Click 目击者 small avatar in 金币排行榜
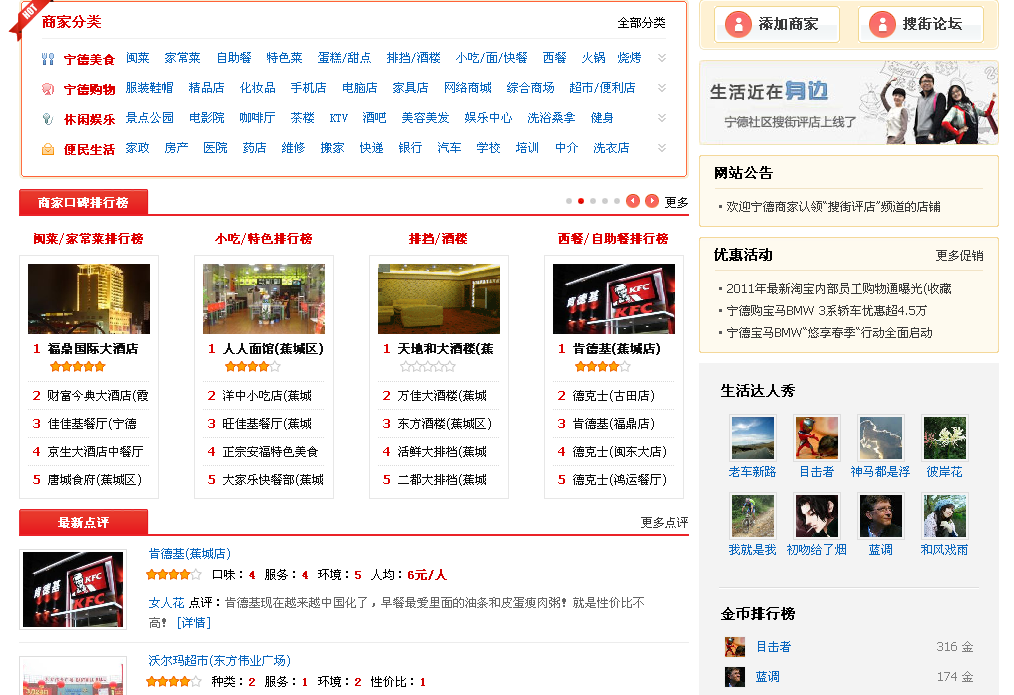 [x=735, y=647]
